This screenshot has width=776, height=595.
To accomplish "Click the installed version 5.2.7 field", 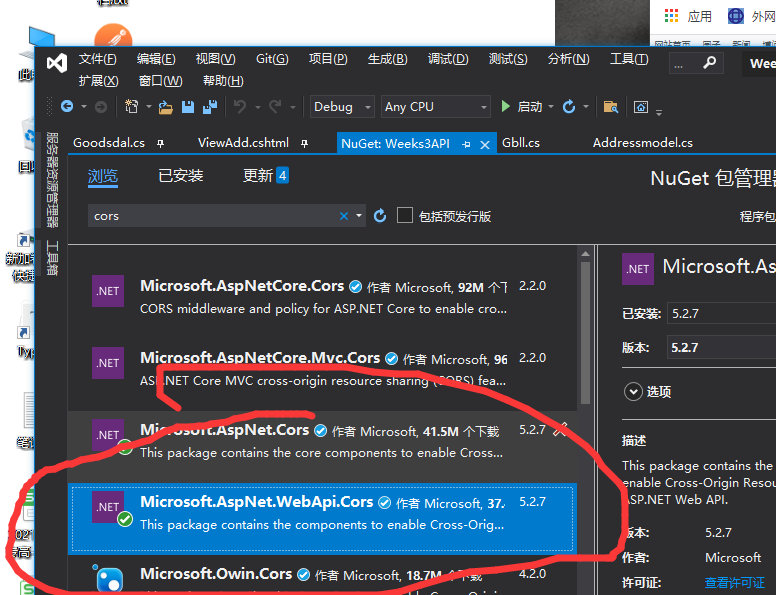I will (722, 313).
